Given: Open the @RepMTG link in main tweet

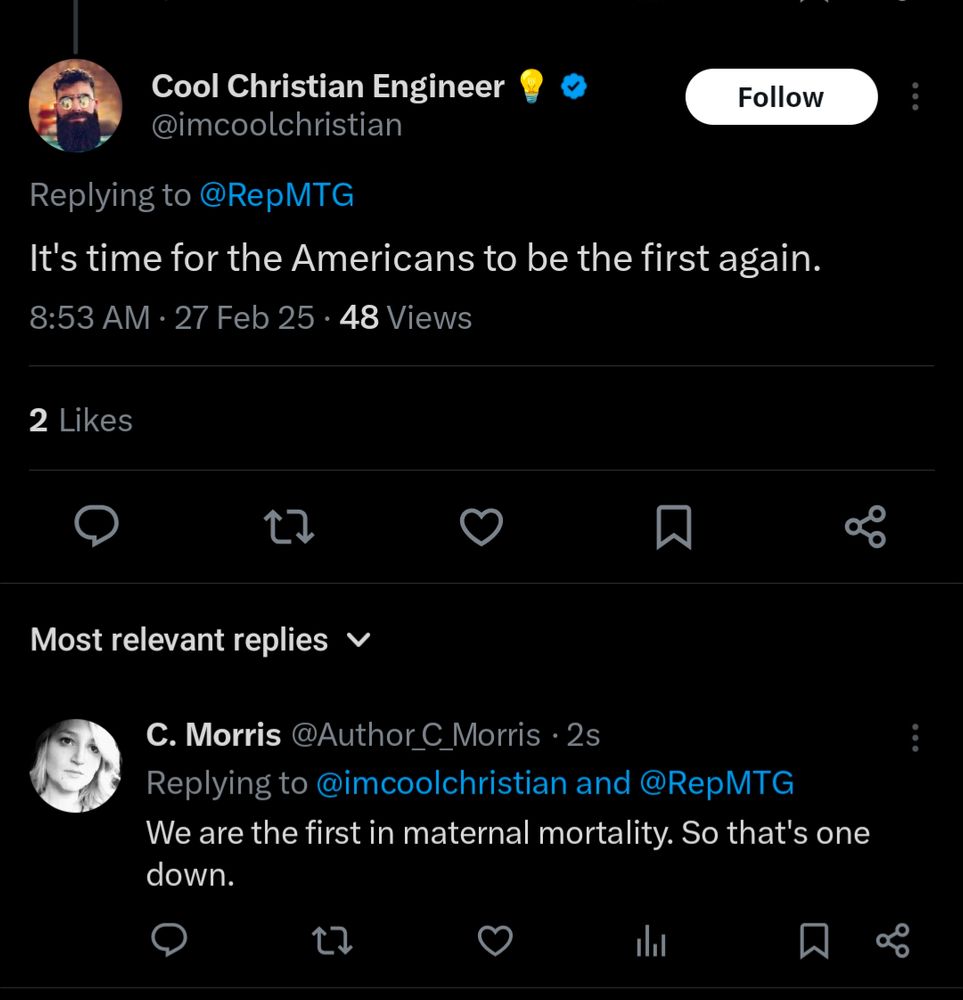Looking at the screenshot, I should pyautogui.click(x=277, y=194).
